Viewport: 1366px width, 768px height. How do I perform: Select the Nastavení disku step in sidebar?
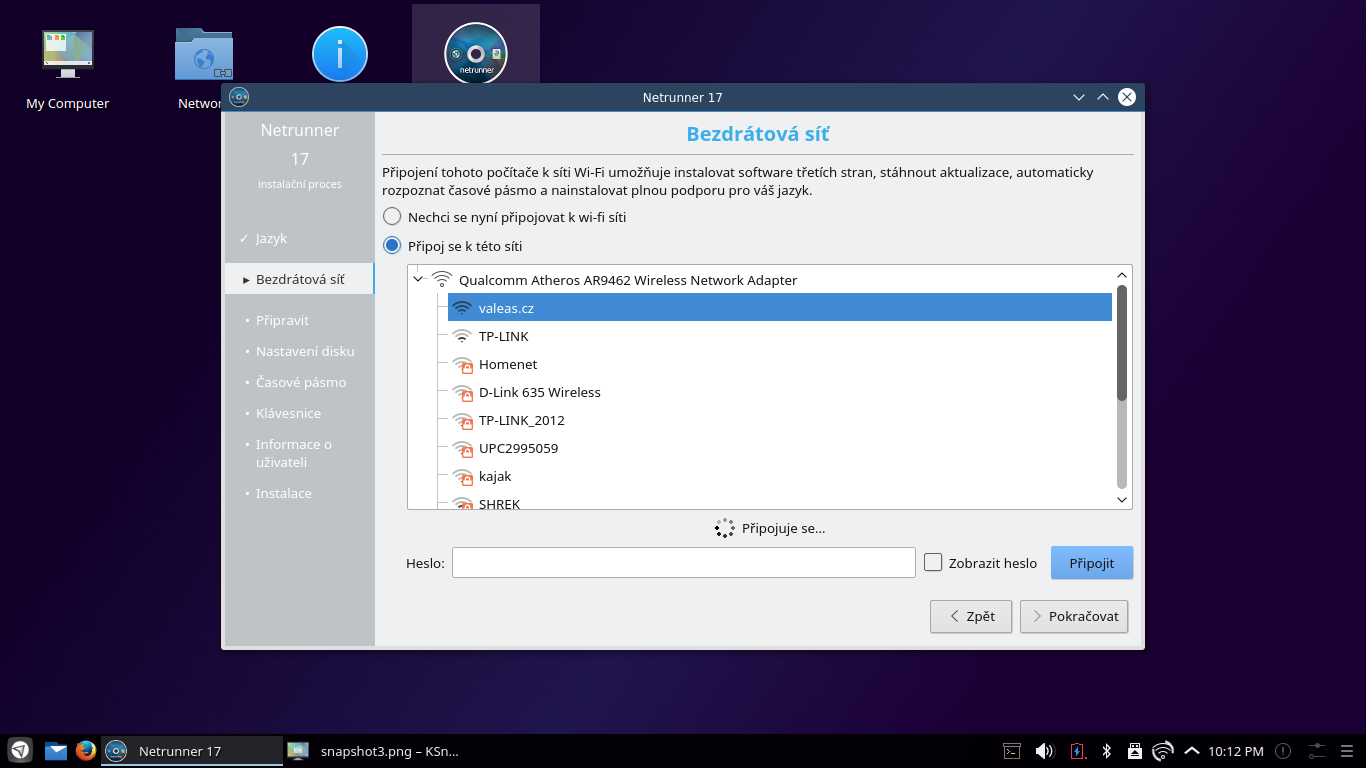pos(305,351)
